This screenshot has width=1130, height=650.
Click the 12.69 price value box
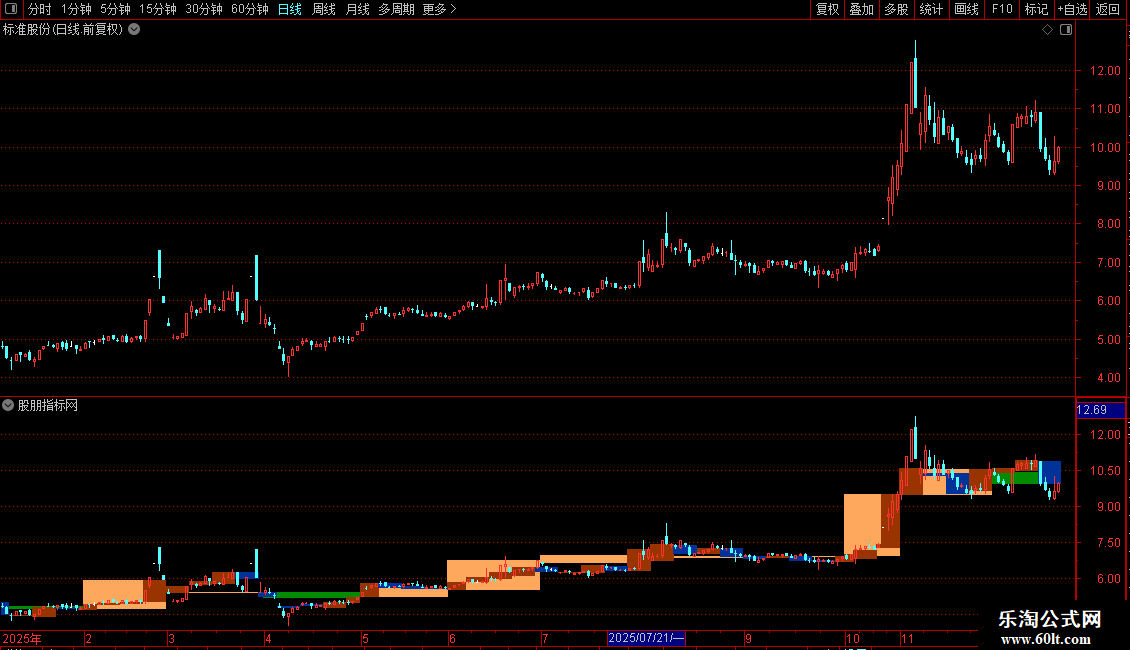(x=1100, y=410)
